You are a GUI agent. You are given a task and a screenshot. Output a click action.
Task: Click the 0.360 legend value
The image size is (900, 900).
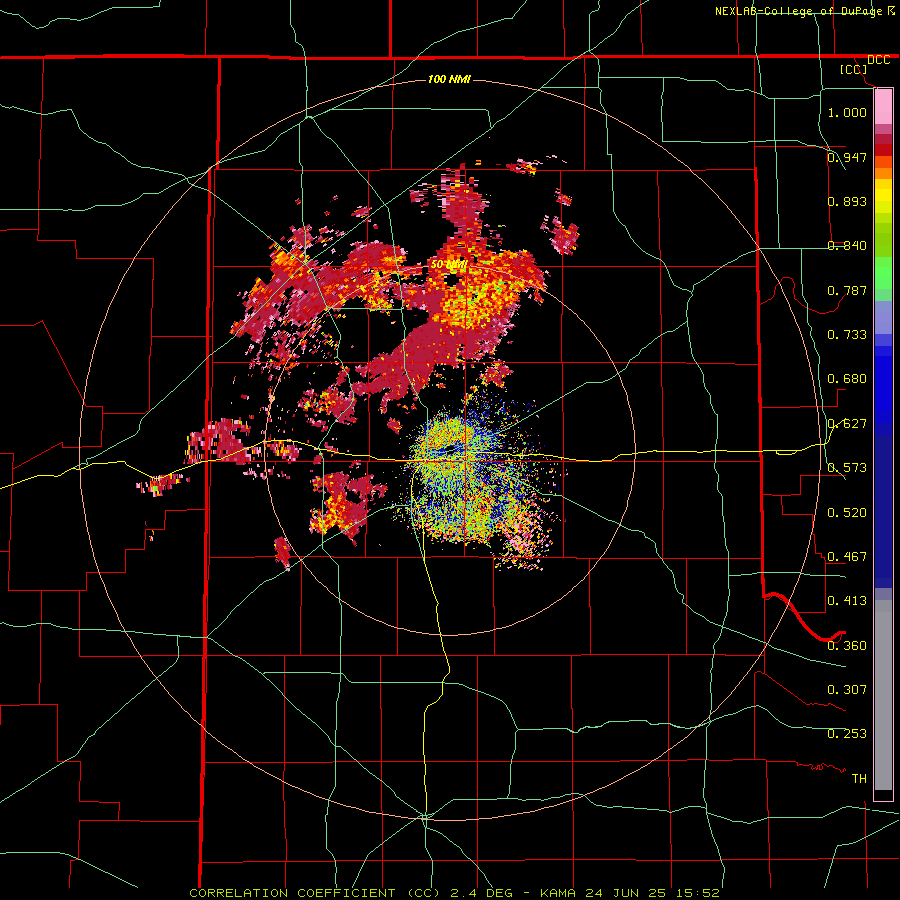click(x=847, y=645)
